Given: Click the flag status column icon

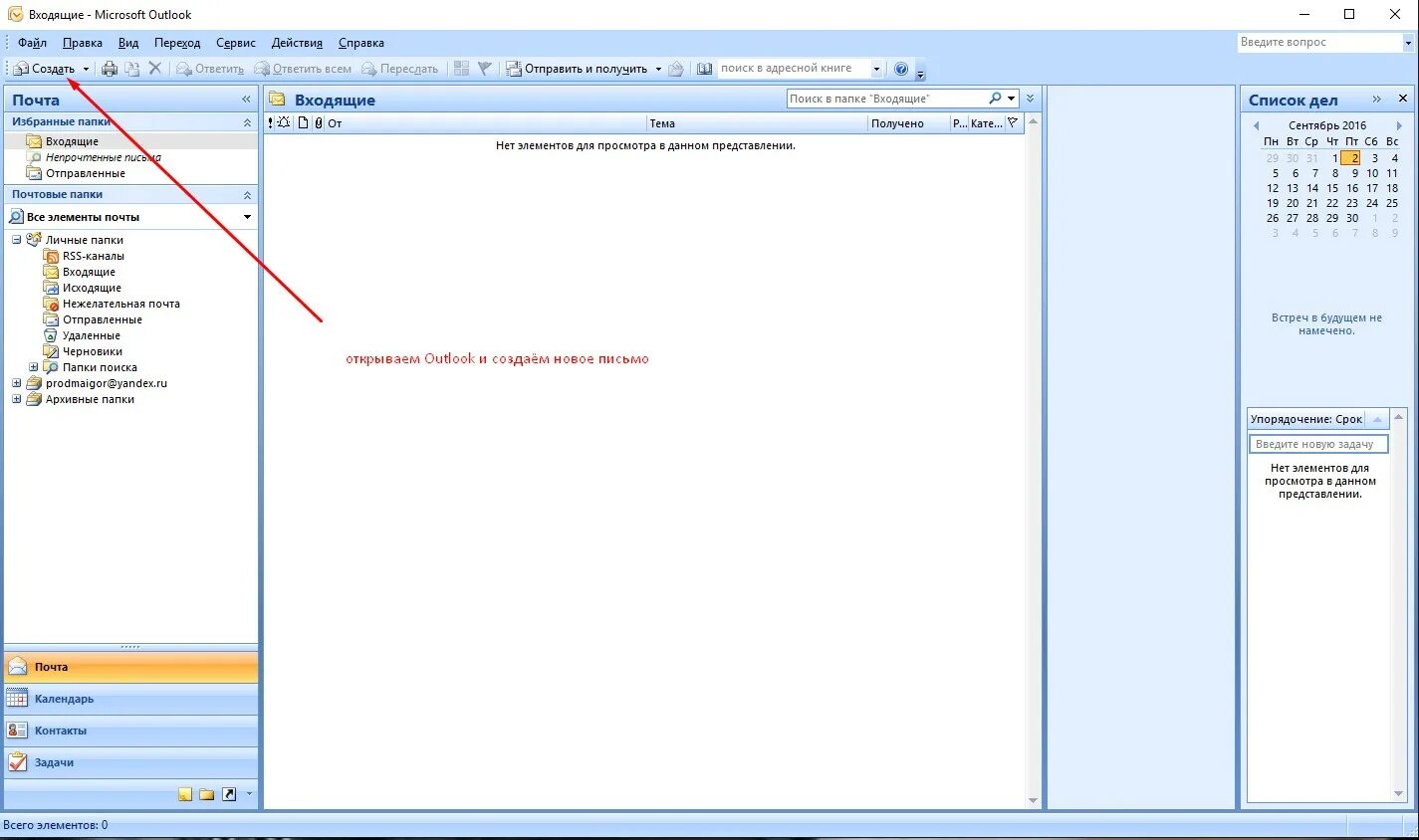Looking at the screenshot, I should click(x=1013, y=123).
